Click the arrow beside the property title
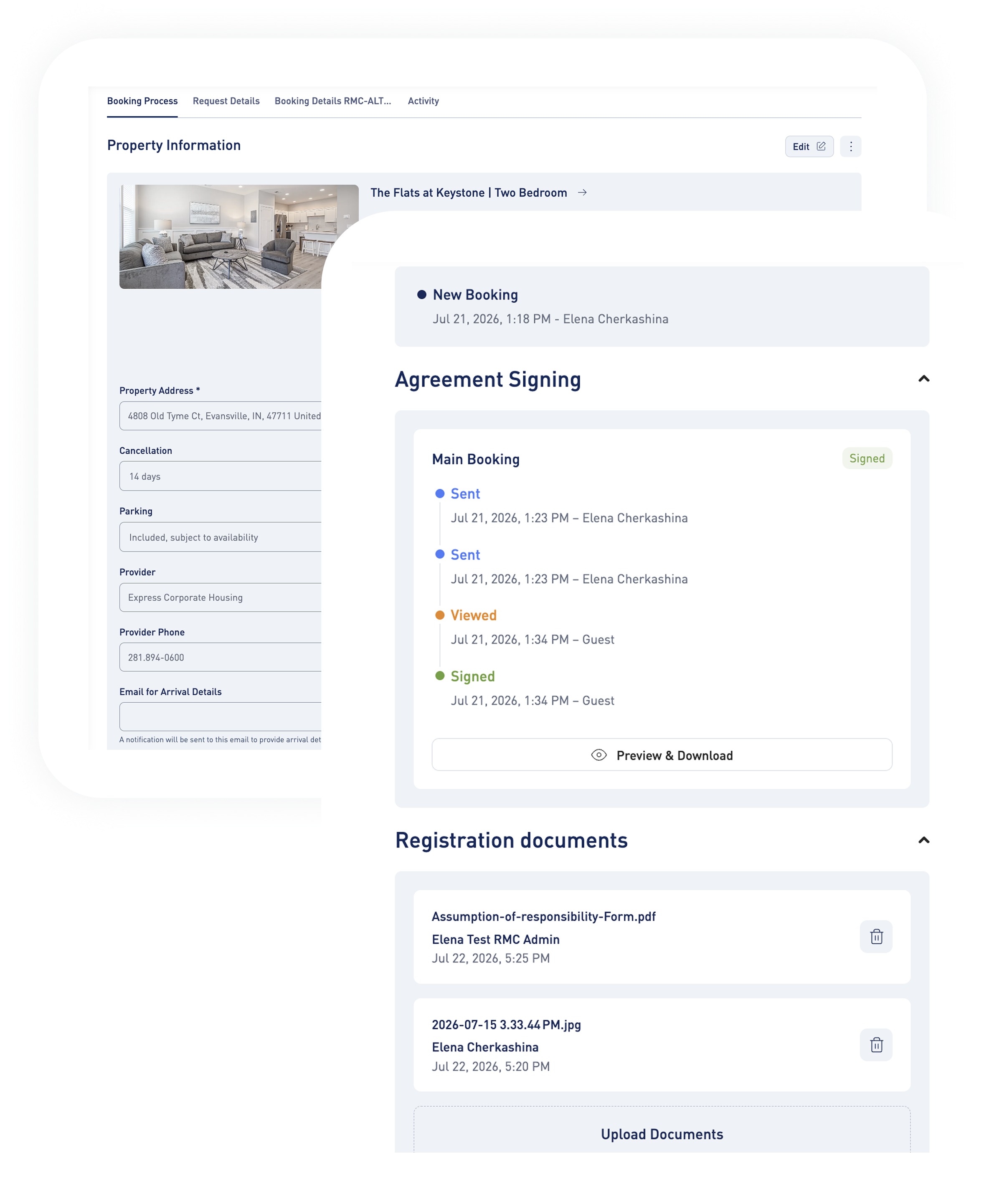994x1204 pixels. 582,193
